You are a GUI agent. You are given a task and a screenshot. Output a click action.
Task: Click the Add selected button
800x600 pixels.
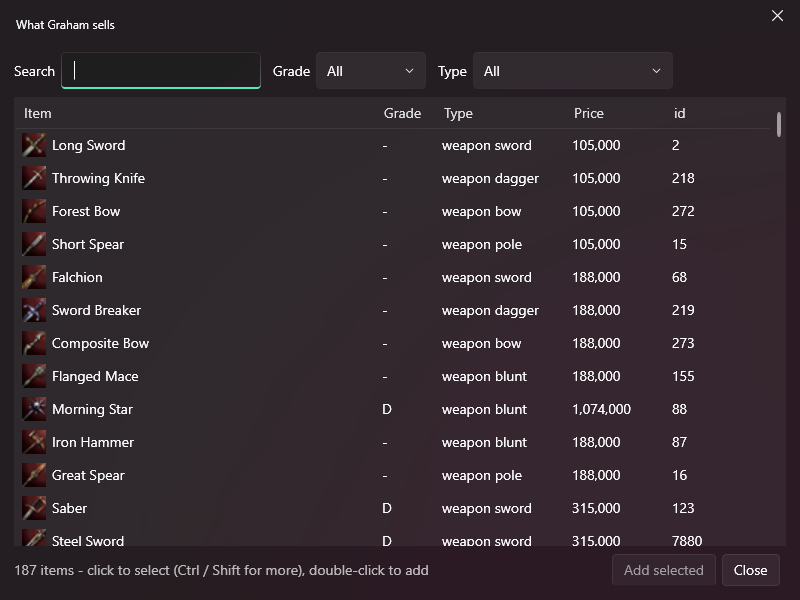(663, 570)
